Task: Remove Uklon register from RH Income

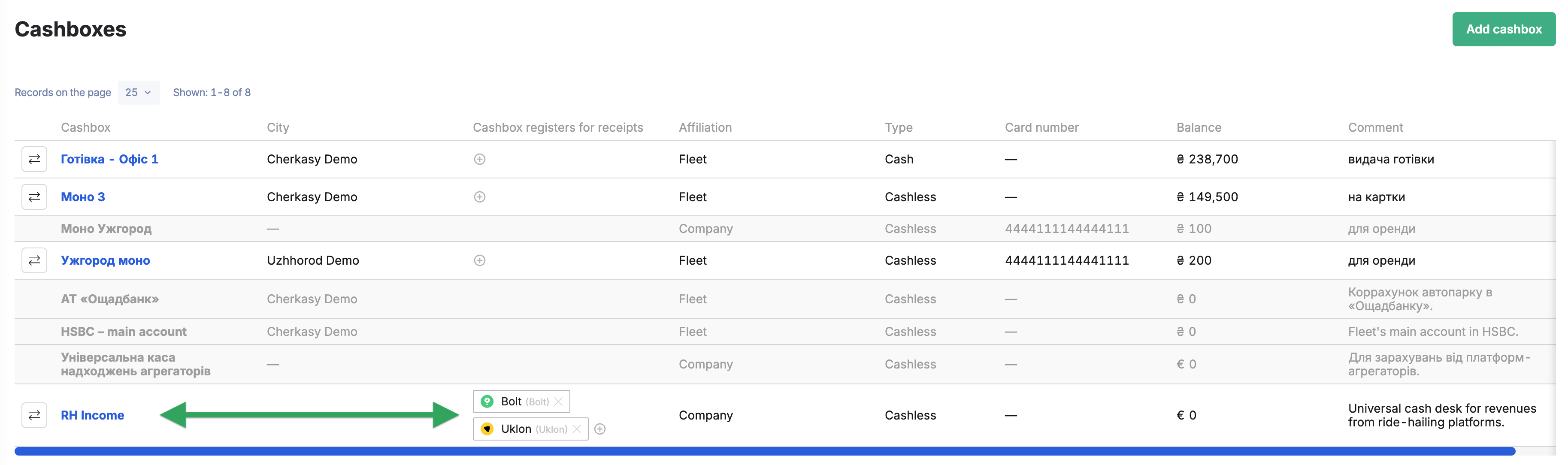Action: tap(576, 429)
